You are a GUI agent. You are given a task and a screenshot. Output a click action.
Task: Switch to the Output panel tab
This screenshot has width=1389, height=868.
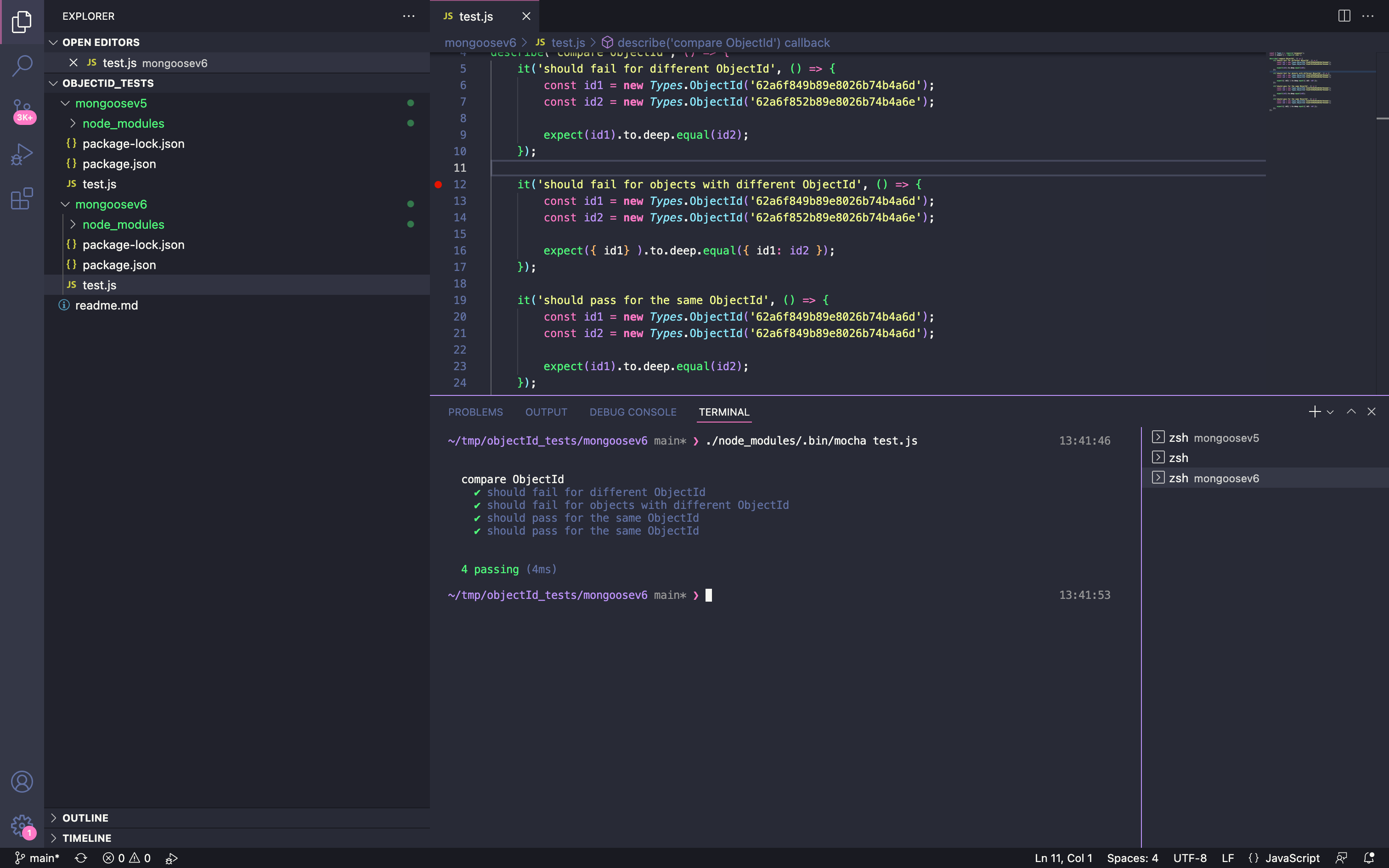546,411
